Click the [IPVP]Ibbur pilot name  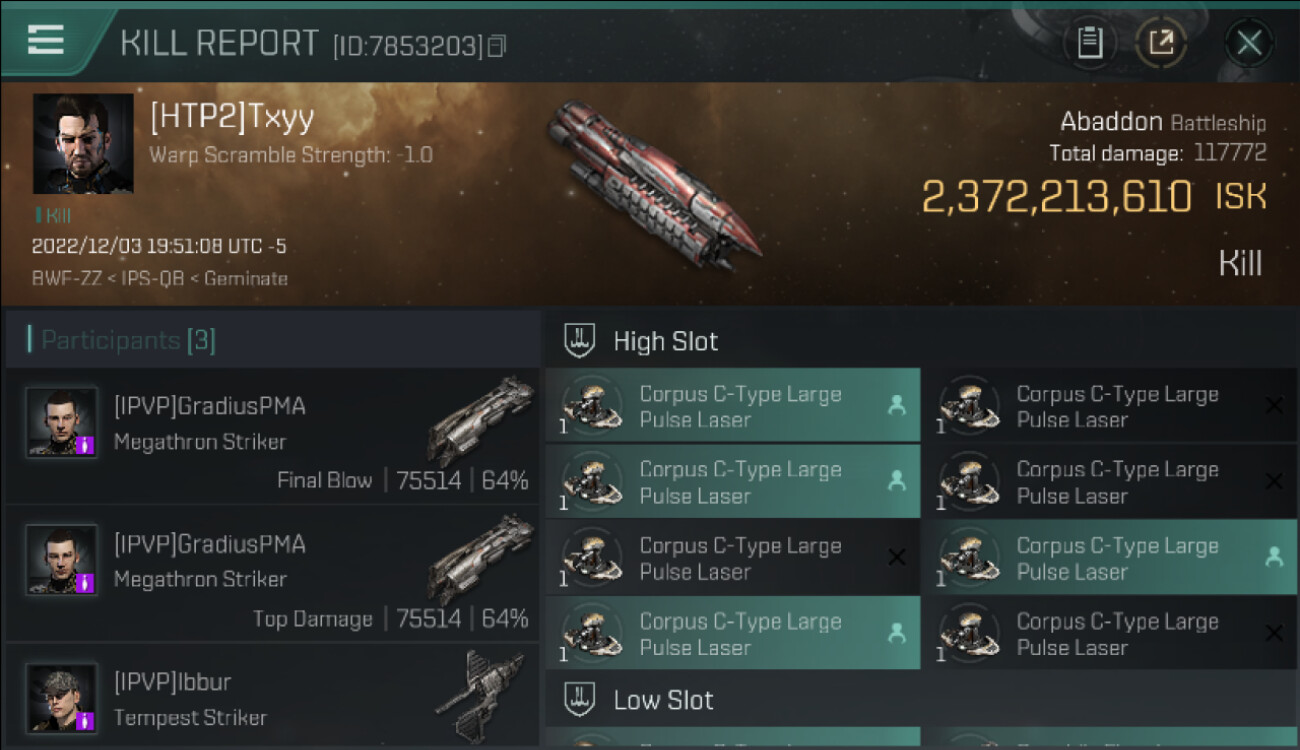point(172,682)
